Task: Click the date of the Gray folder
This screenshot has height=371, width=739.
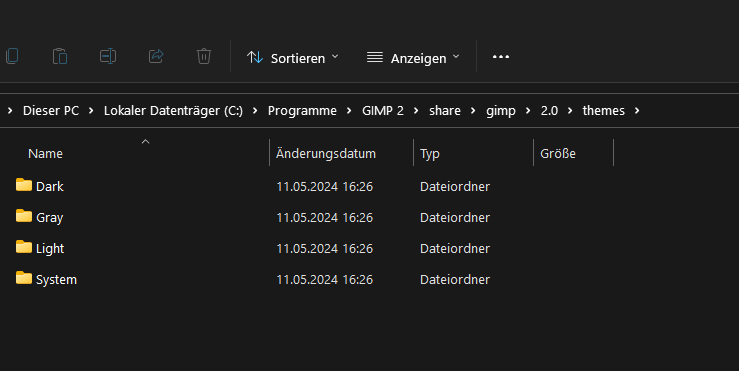Action: coord(324,218)
